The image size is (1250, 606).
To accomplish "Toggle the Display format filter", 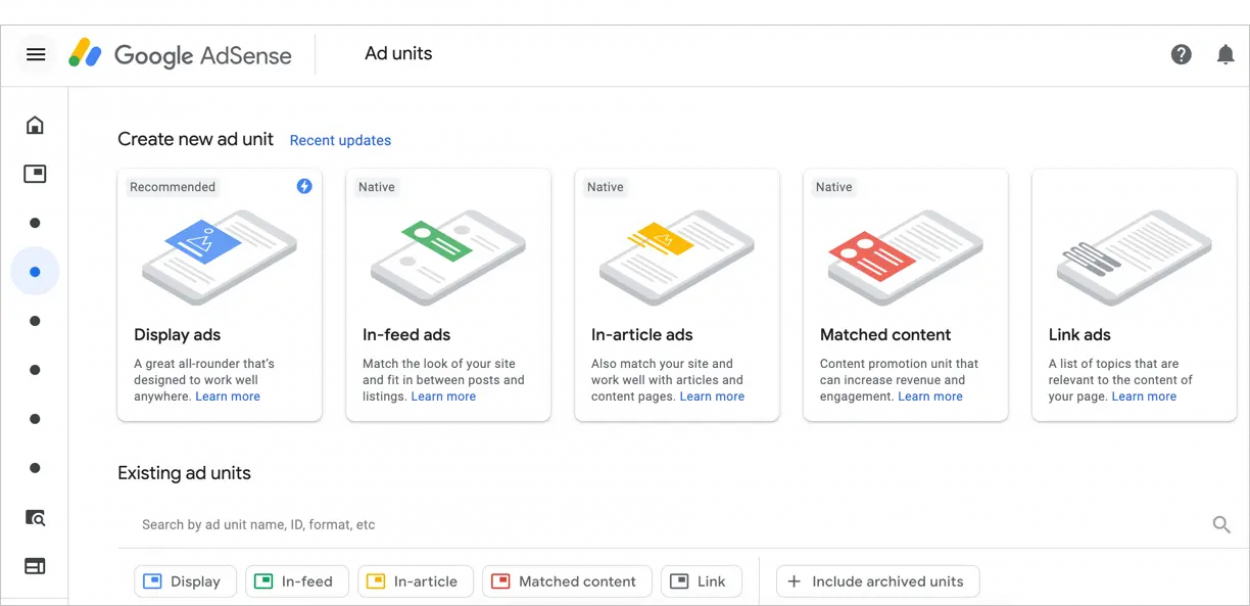I will click(185, 581).
